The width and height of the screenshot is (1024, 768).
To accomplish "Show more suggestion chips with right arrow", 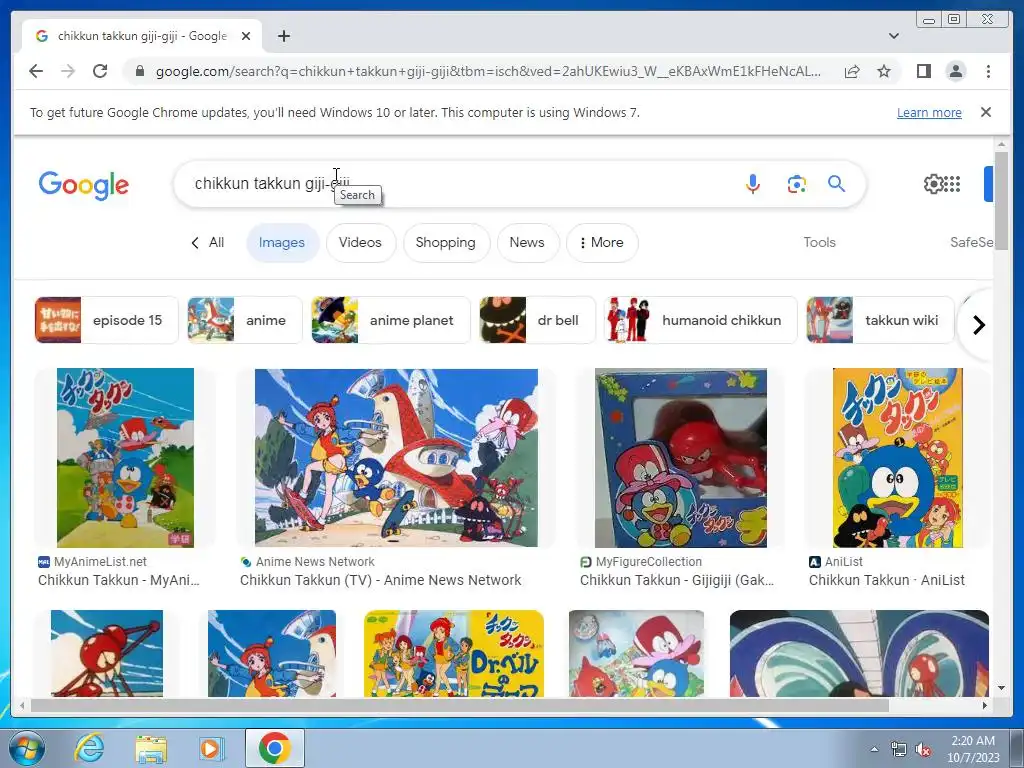I will click(978, 325).
